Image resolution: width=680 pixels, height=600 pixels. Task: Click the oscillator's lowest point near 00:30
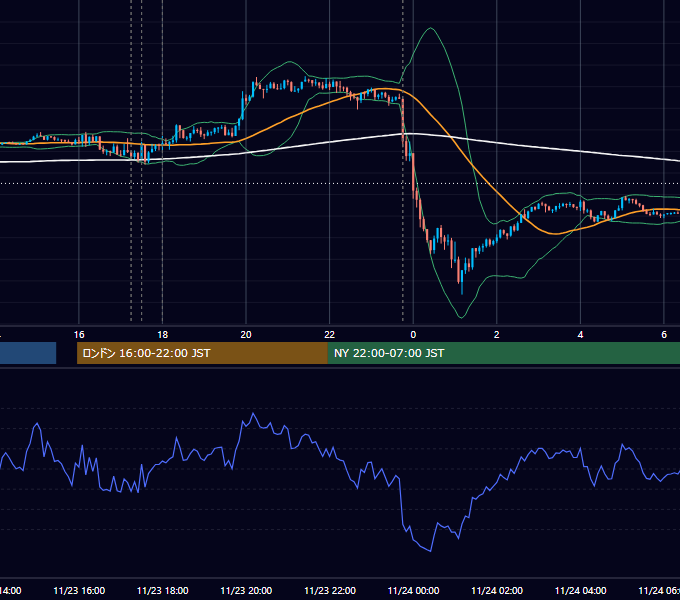pos(430,551)
